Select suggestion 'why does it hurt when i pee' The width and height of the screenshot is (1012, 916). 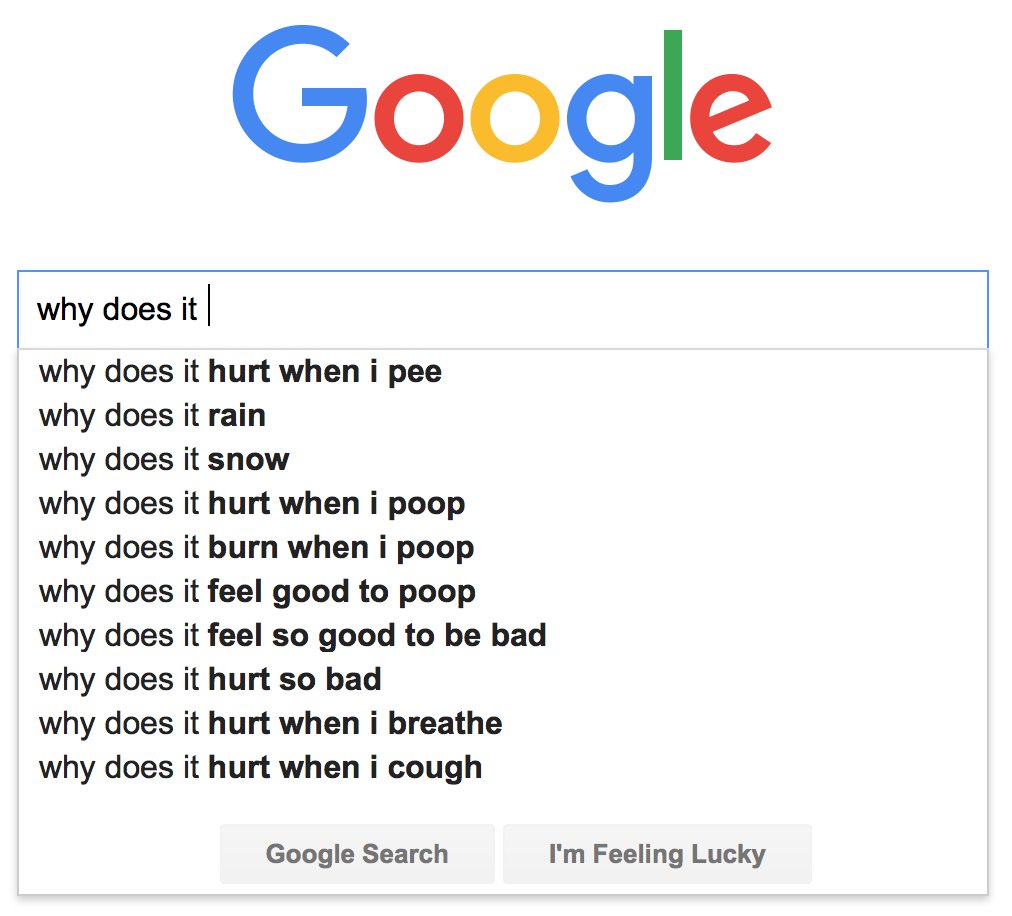[x=240, y=372]
